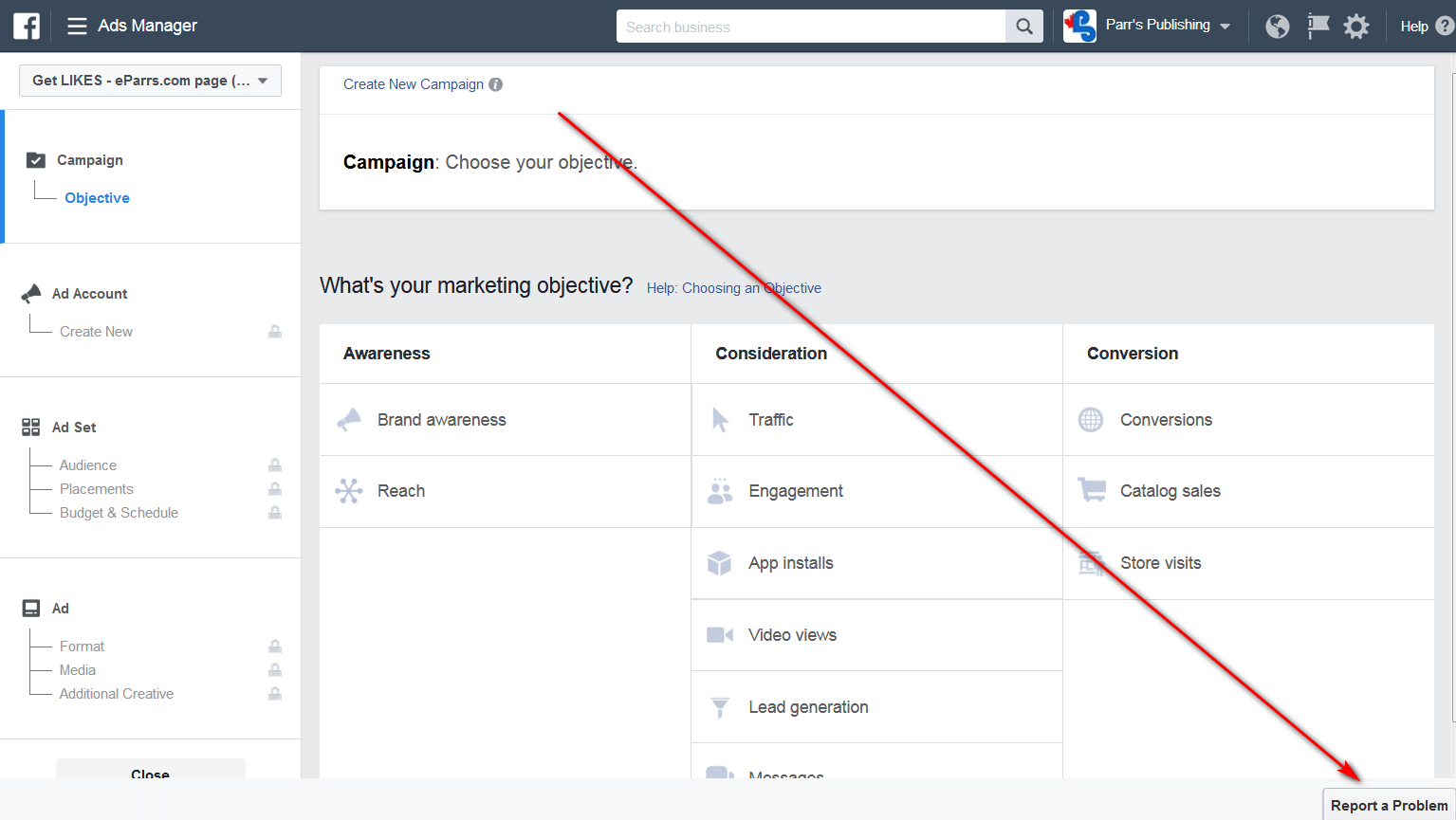This screenshot has height=820, width=1456.
Task: Click the Help question mark icon
Action: click(x=1445, y=27)
